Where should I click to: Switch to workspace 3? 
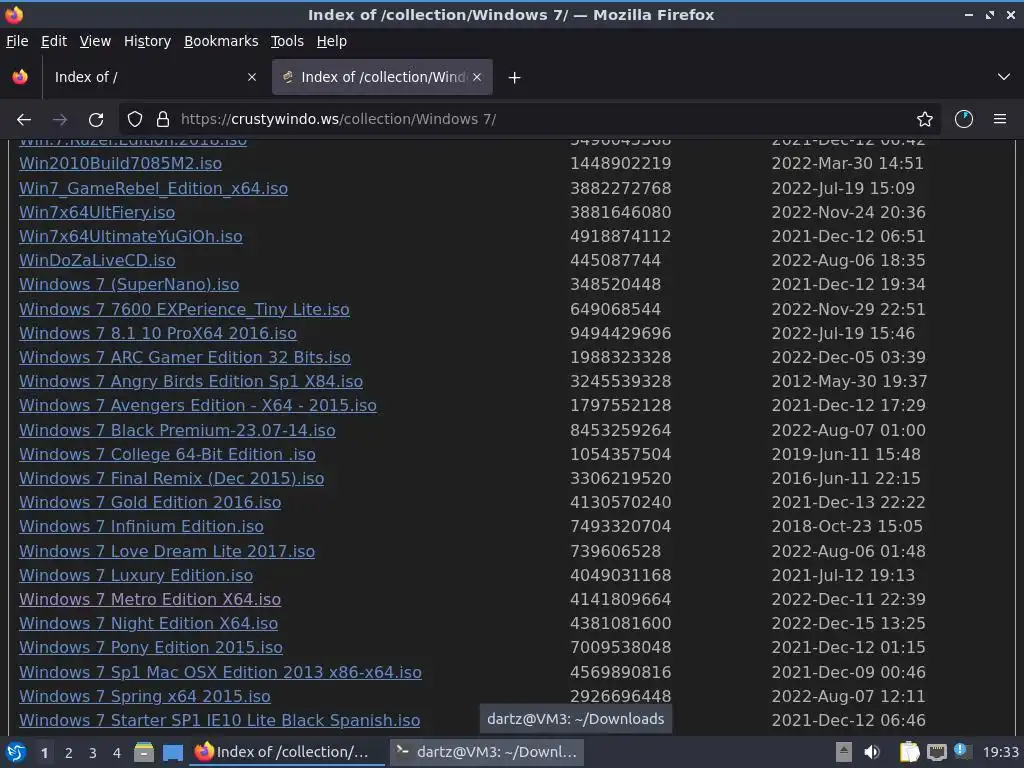(93, 753)
